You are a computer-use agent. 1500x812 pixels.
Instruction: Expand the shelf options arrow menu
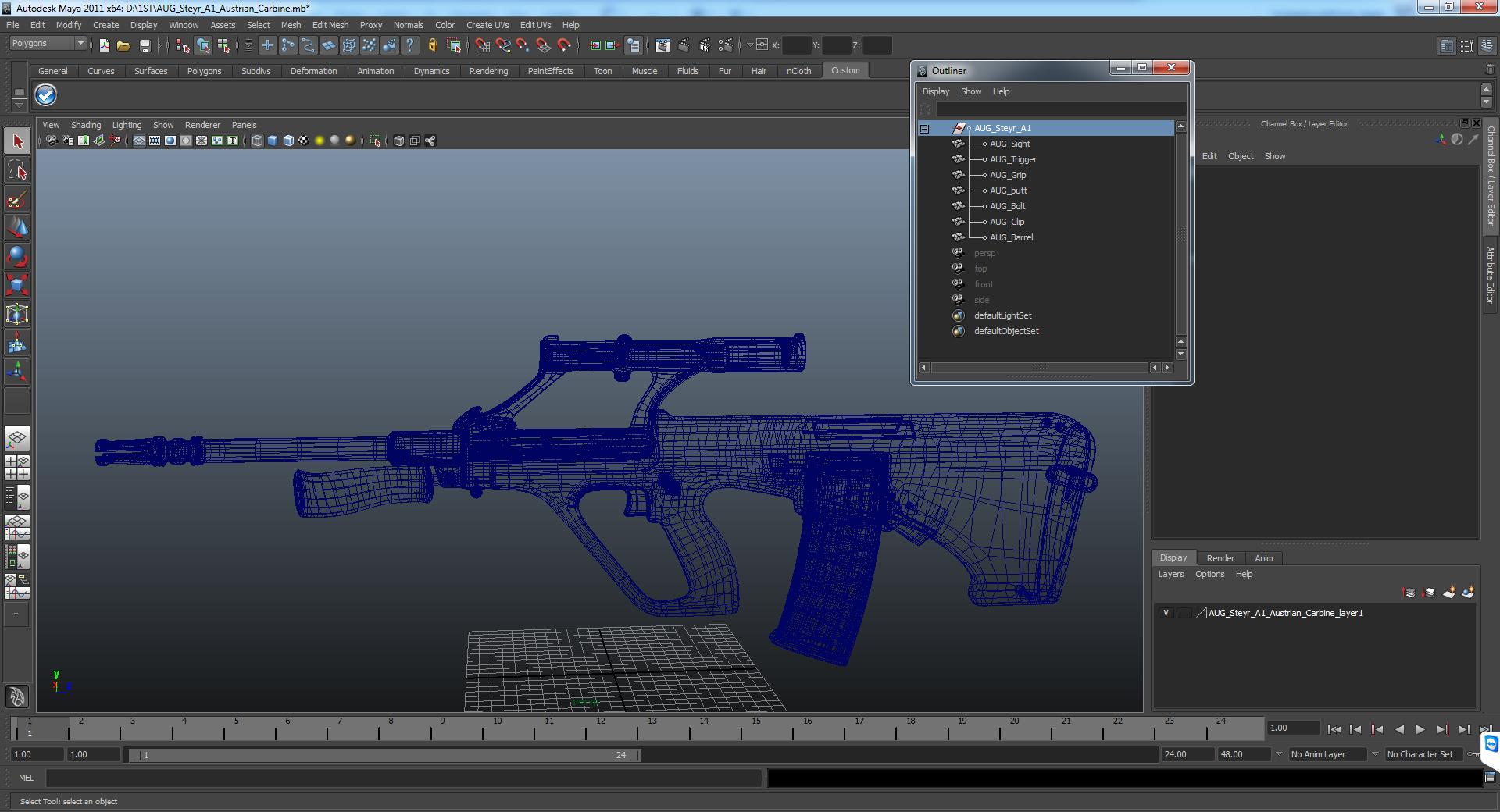pos(20,105)
